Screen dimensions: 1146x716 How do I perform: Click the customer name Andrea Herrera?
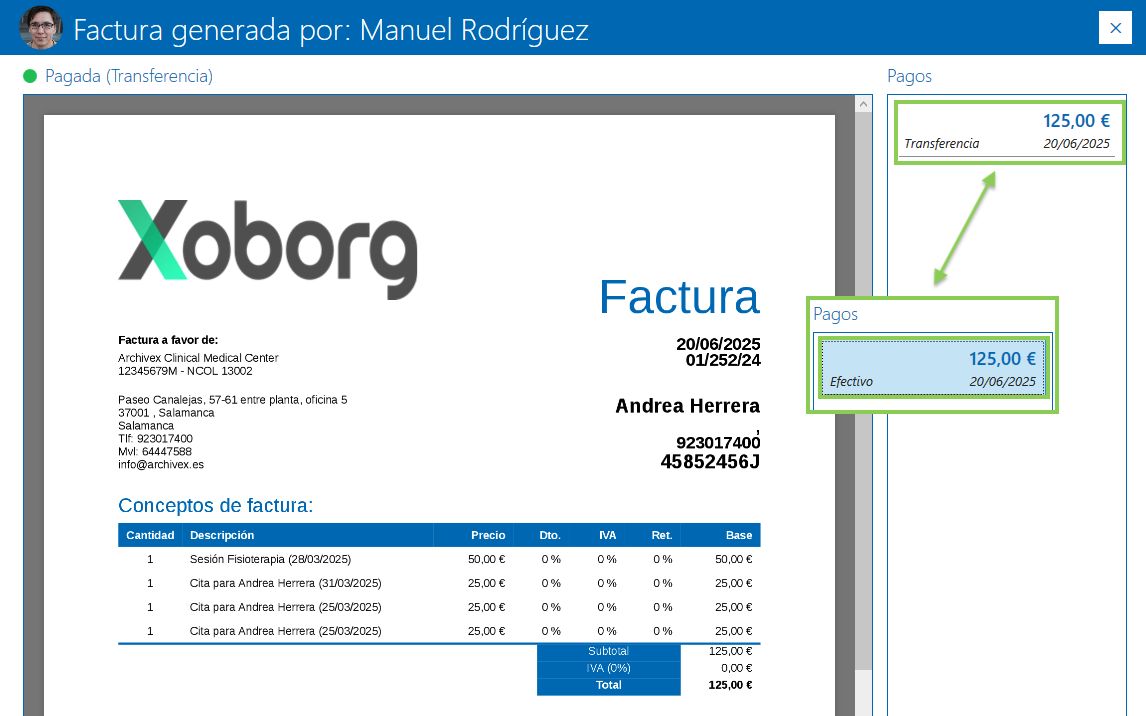[687, 406]
